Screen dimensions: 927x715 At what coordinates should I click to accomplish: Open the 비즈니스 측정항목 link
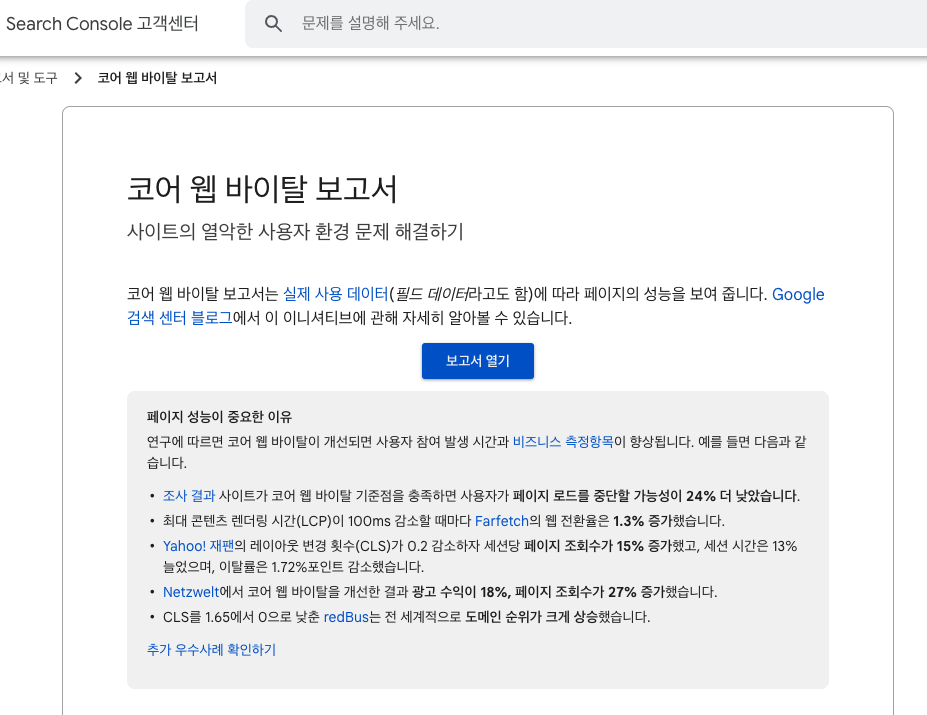coord(563,442)
